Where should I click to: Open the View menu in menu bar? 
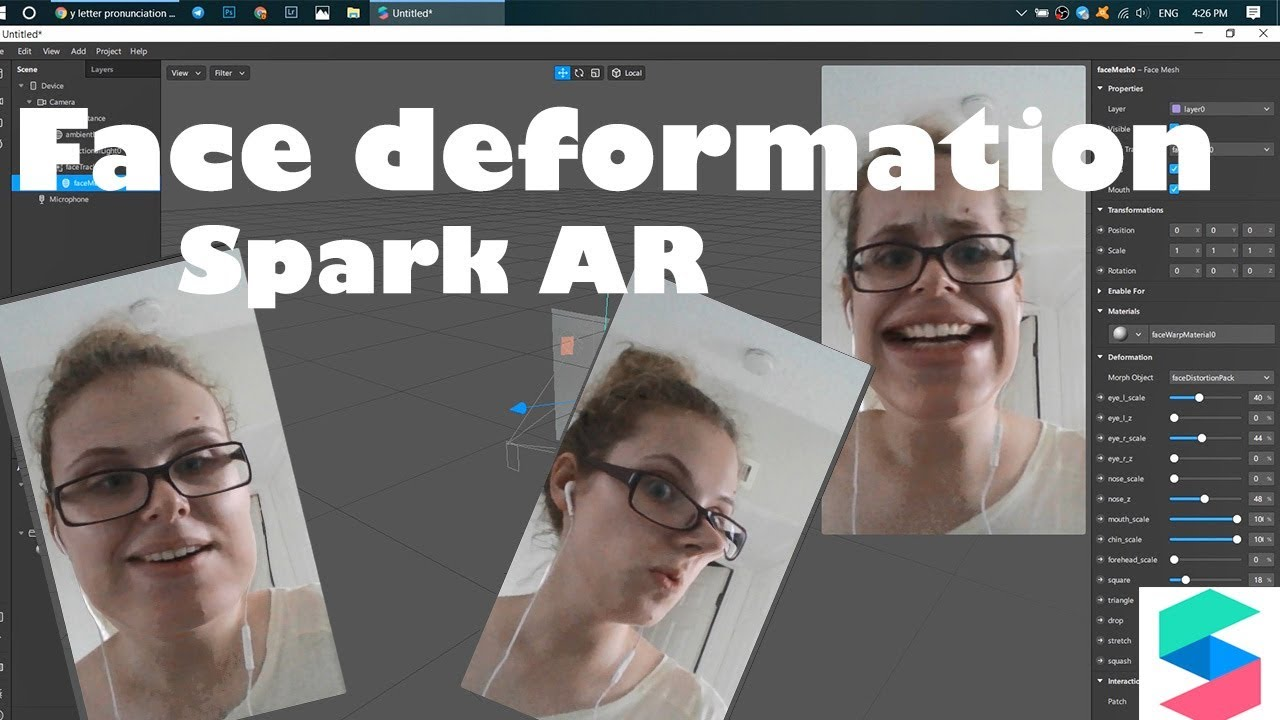[x=51, y=51]
